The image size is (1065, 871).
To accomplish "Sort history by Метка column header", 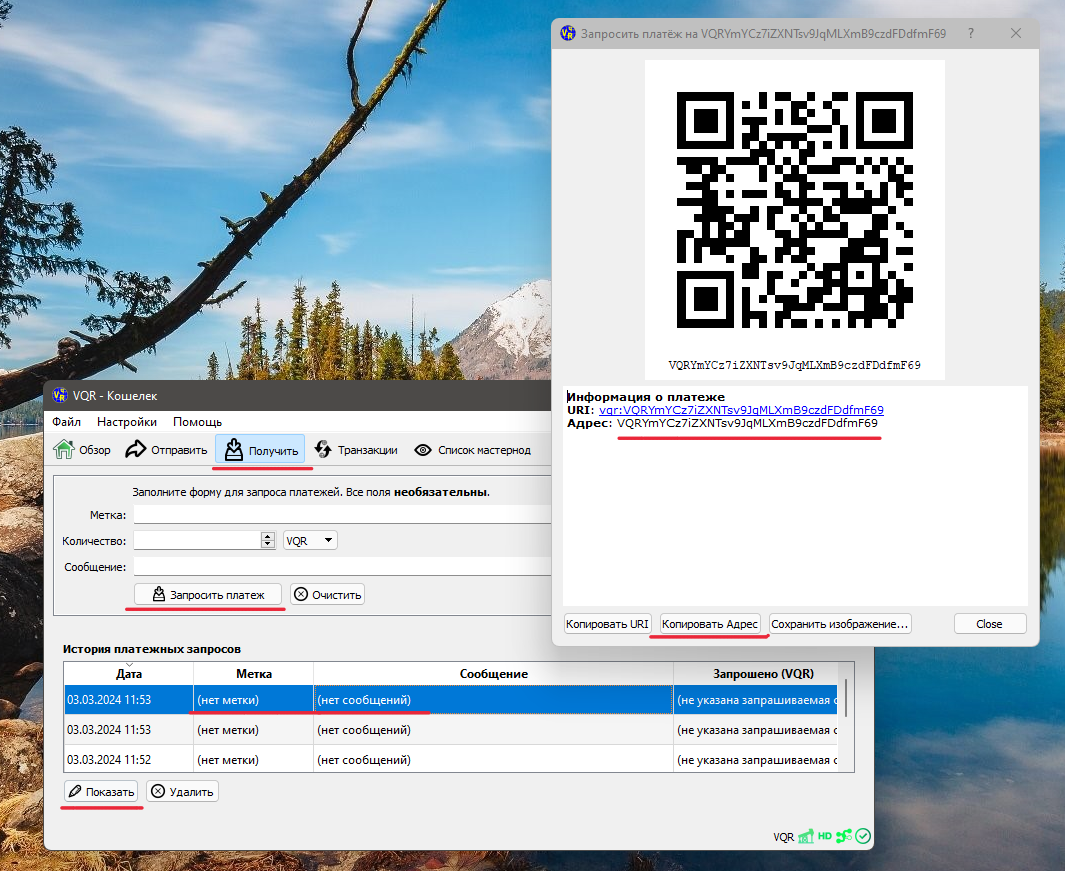I will (254, 673).
